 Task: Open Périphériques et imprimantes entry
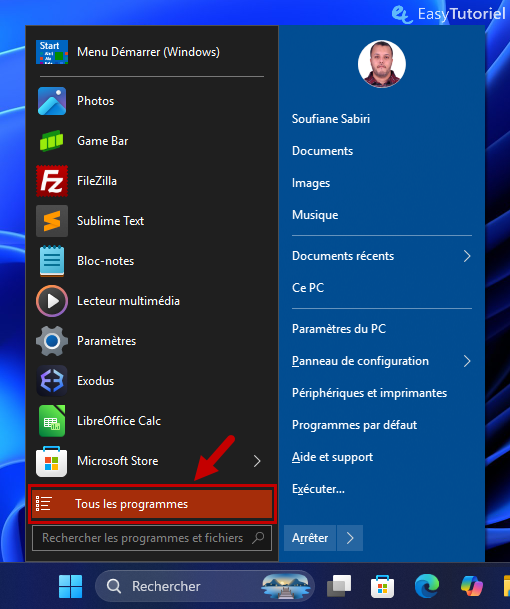click(369, 393)
